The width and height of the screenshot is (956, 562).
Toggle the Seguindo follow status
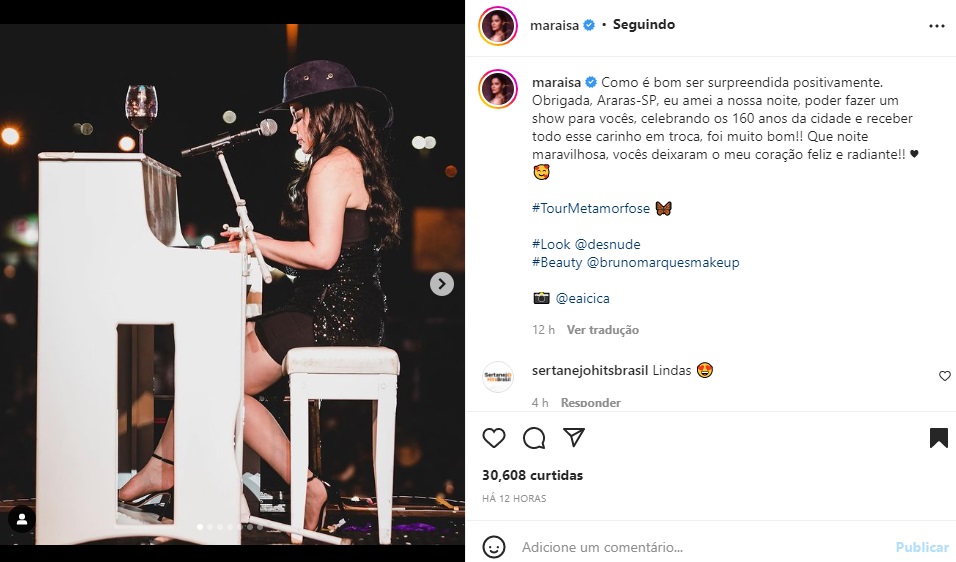pos(643,25)
